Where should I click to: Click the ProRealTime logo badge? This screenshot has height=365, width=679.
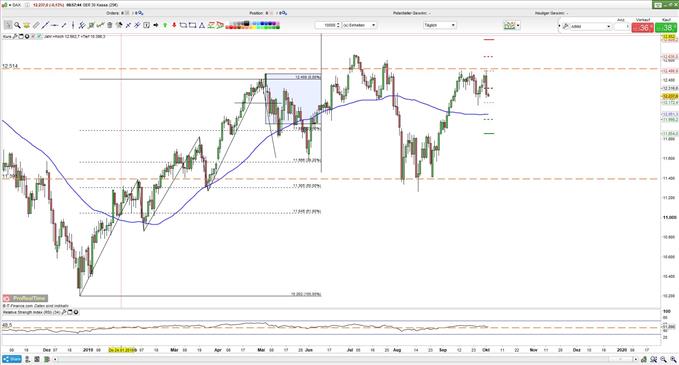coord(25,298)
